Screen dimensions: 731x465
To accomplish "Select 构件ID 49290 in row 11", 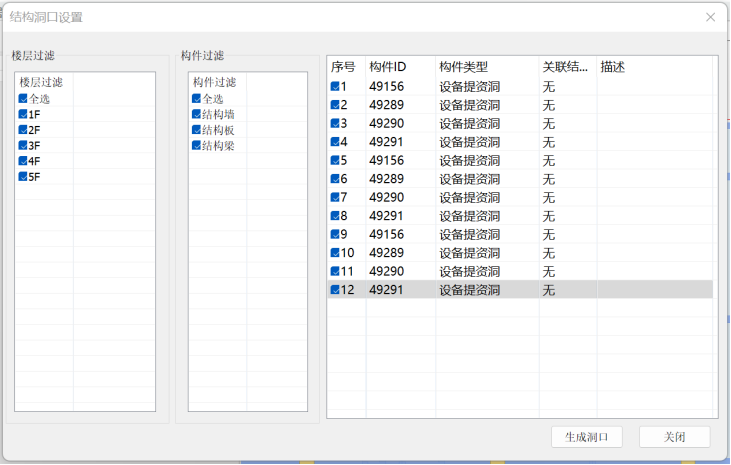I will point(386,271).
